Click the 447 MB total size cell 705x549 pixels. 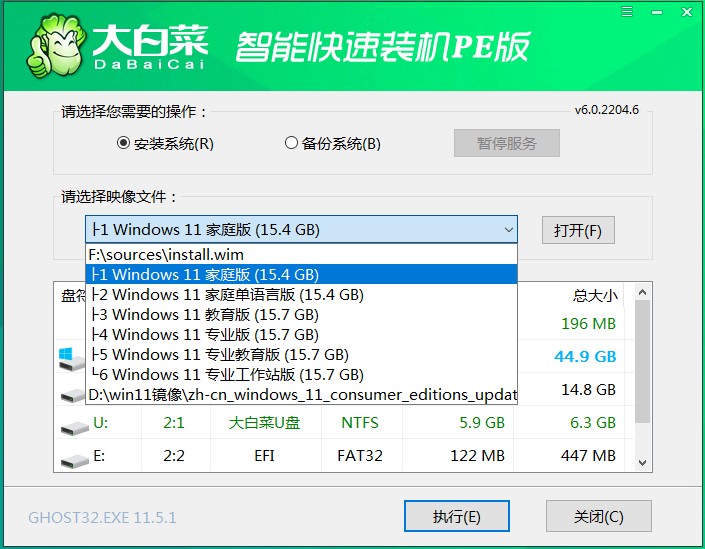pos(588,456)
